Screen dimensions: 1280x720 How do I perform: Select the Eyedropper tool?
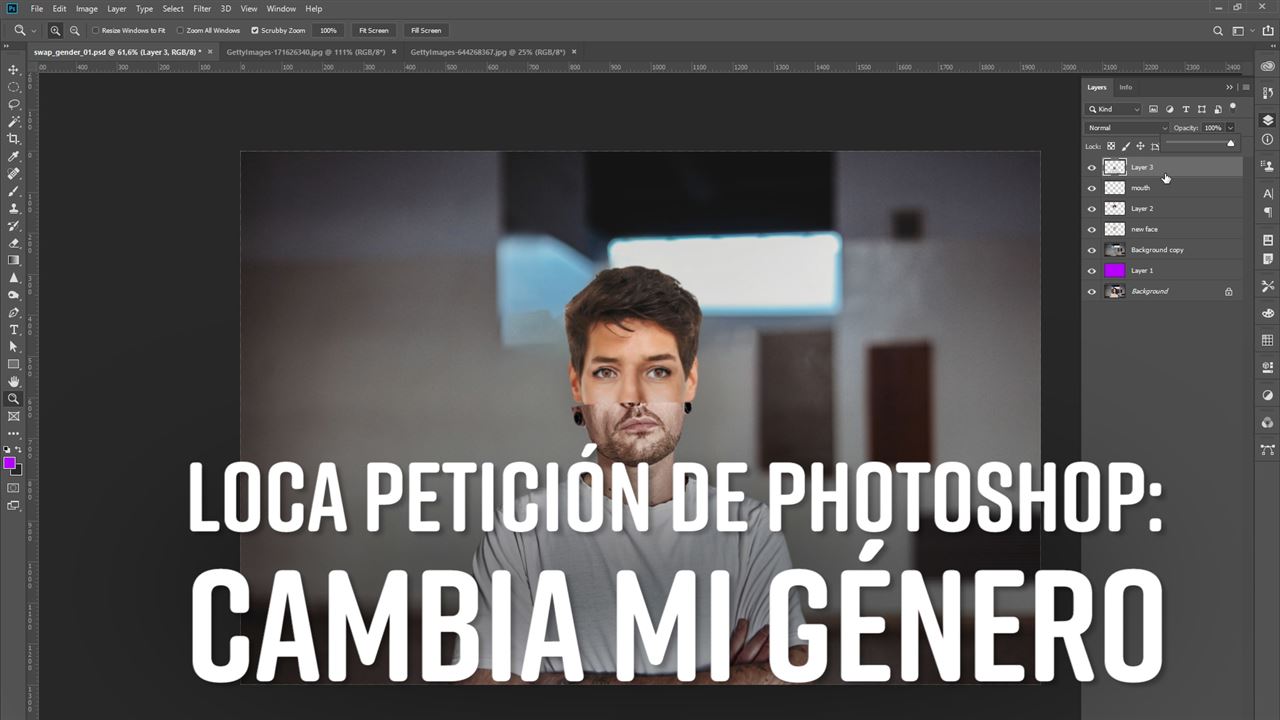(14, 156)
